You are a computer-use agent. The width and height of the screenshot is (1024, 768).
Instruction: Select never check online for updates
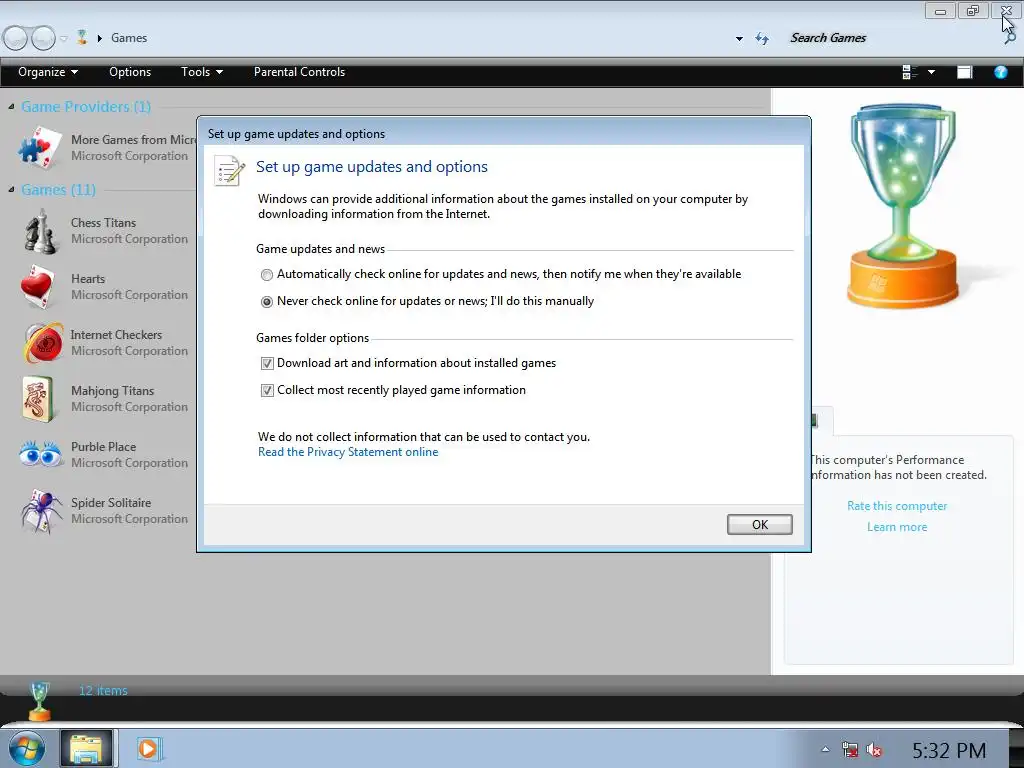[266, 302]
